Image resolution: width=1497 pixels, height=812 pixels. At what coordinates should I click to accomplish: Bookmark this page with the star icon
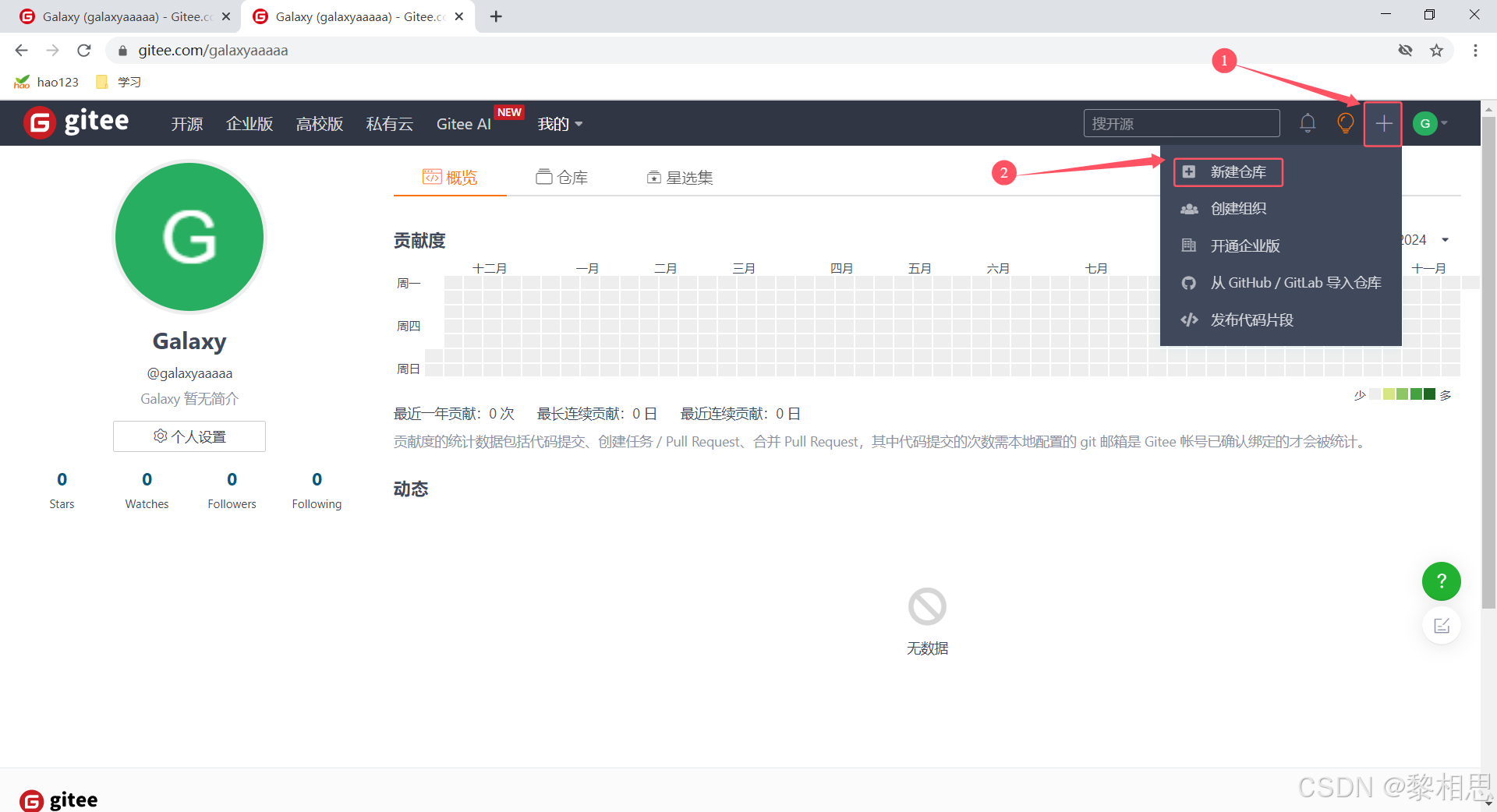point(1436,51)
